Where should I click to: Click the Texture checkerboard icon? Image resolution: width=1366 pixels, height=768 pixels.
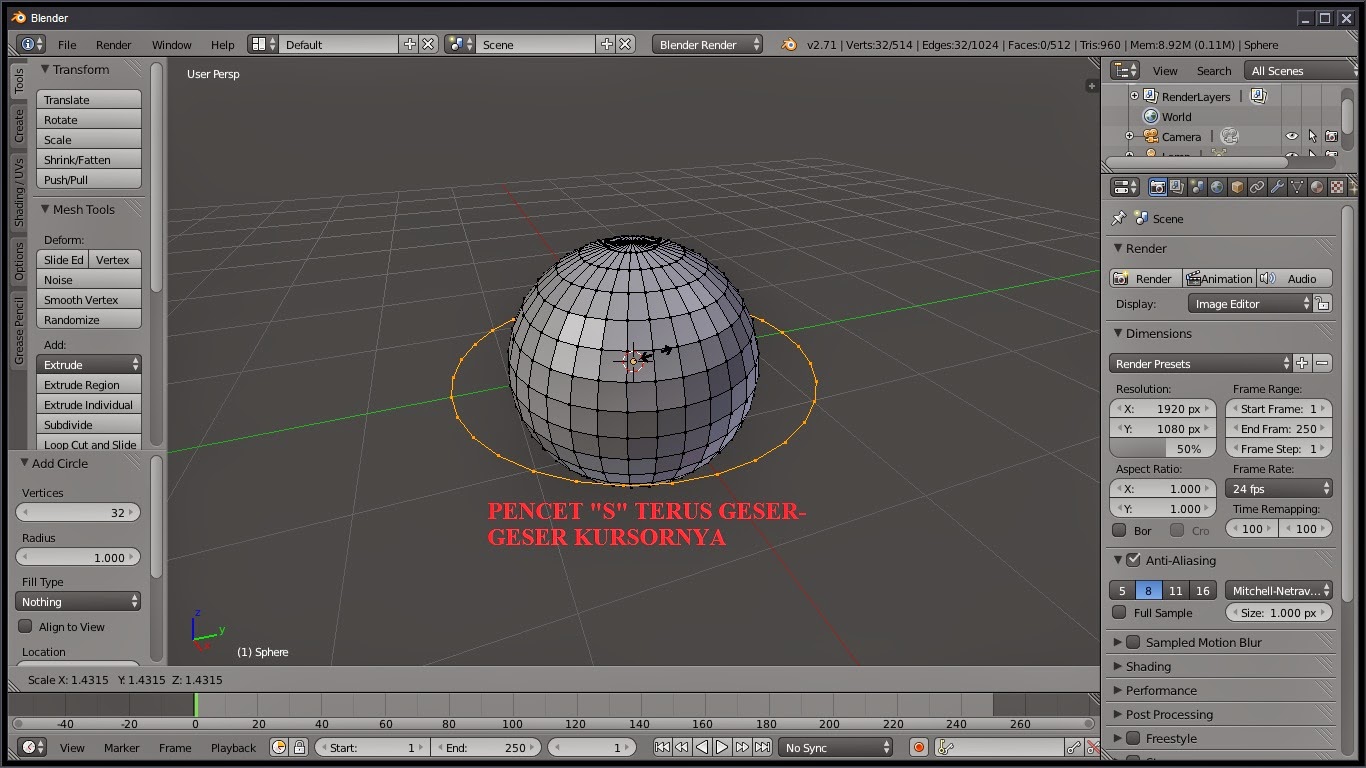click(1336, 187)
